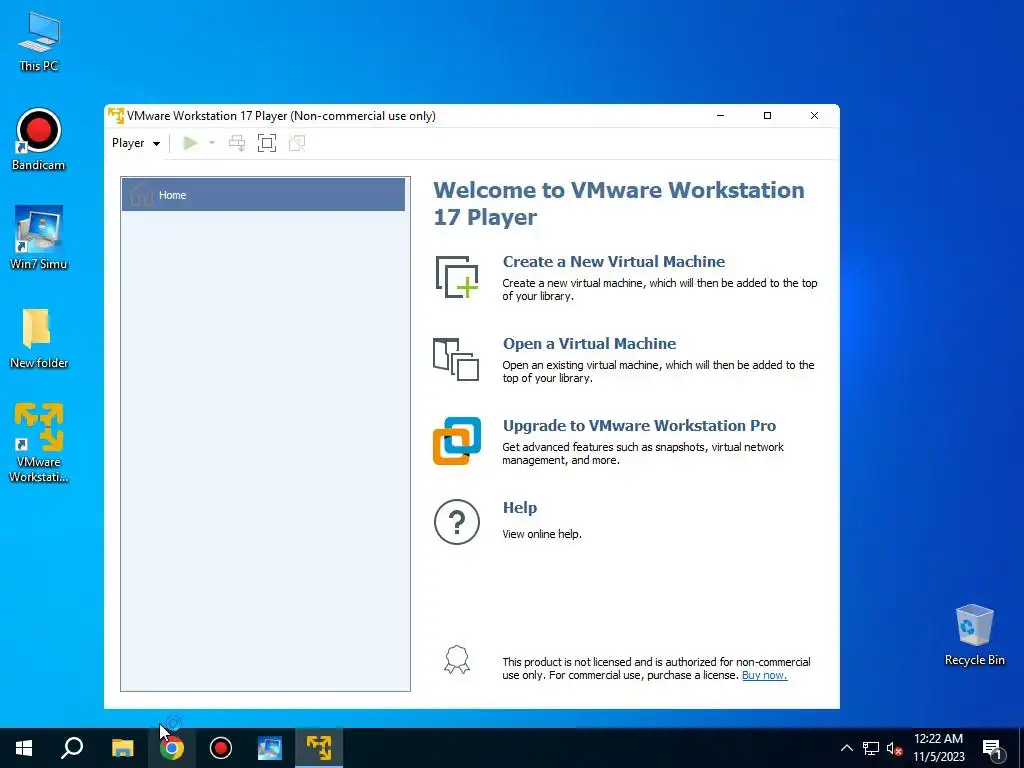Select the Recycle Bin desktop icon

[974, 635]
